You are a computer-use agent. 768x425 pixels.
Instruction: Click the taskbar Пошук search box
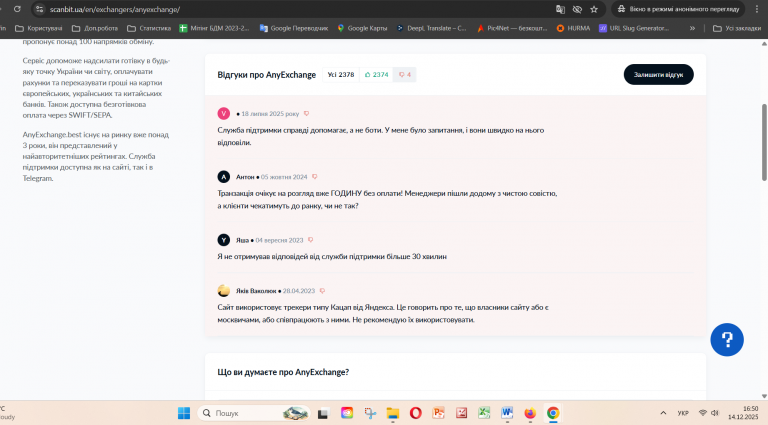point(254,413)
